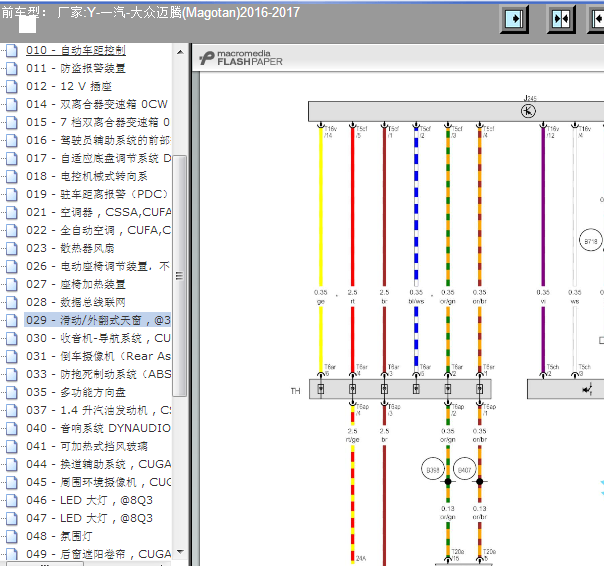This screenshot has width=604, height=566.
Task: Open 049 - 后窗遮阳卷帘 CUGA entry
Action: (x=98, y=554)
